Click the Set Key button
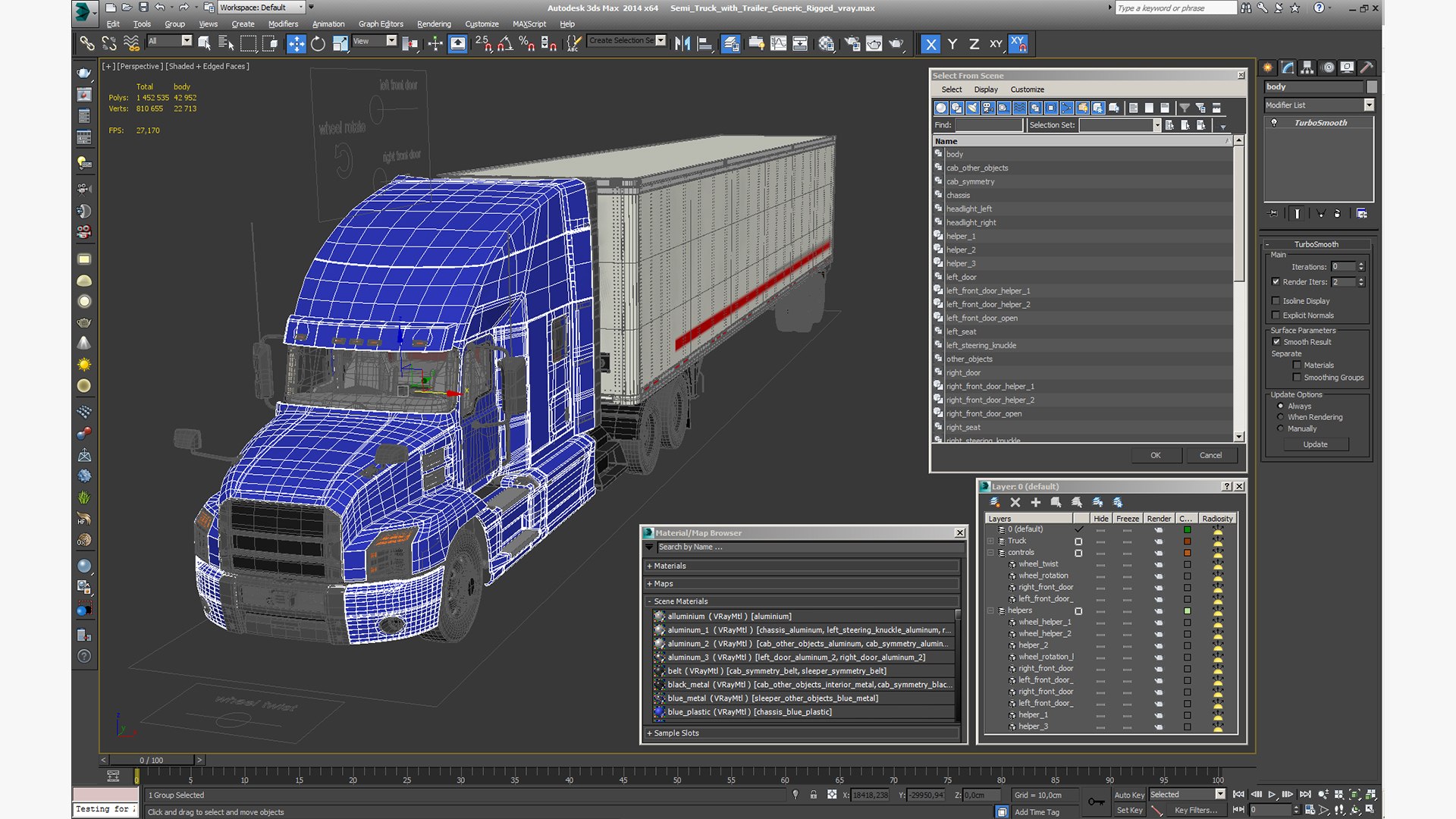The image size is (1456, 819). point(1129,811)
